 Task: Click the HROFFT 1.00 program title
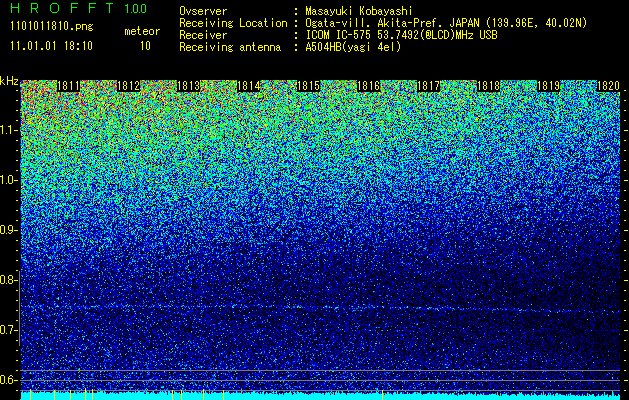point(78,8)
